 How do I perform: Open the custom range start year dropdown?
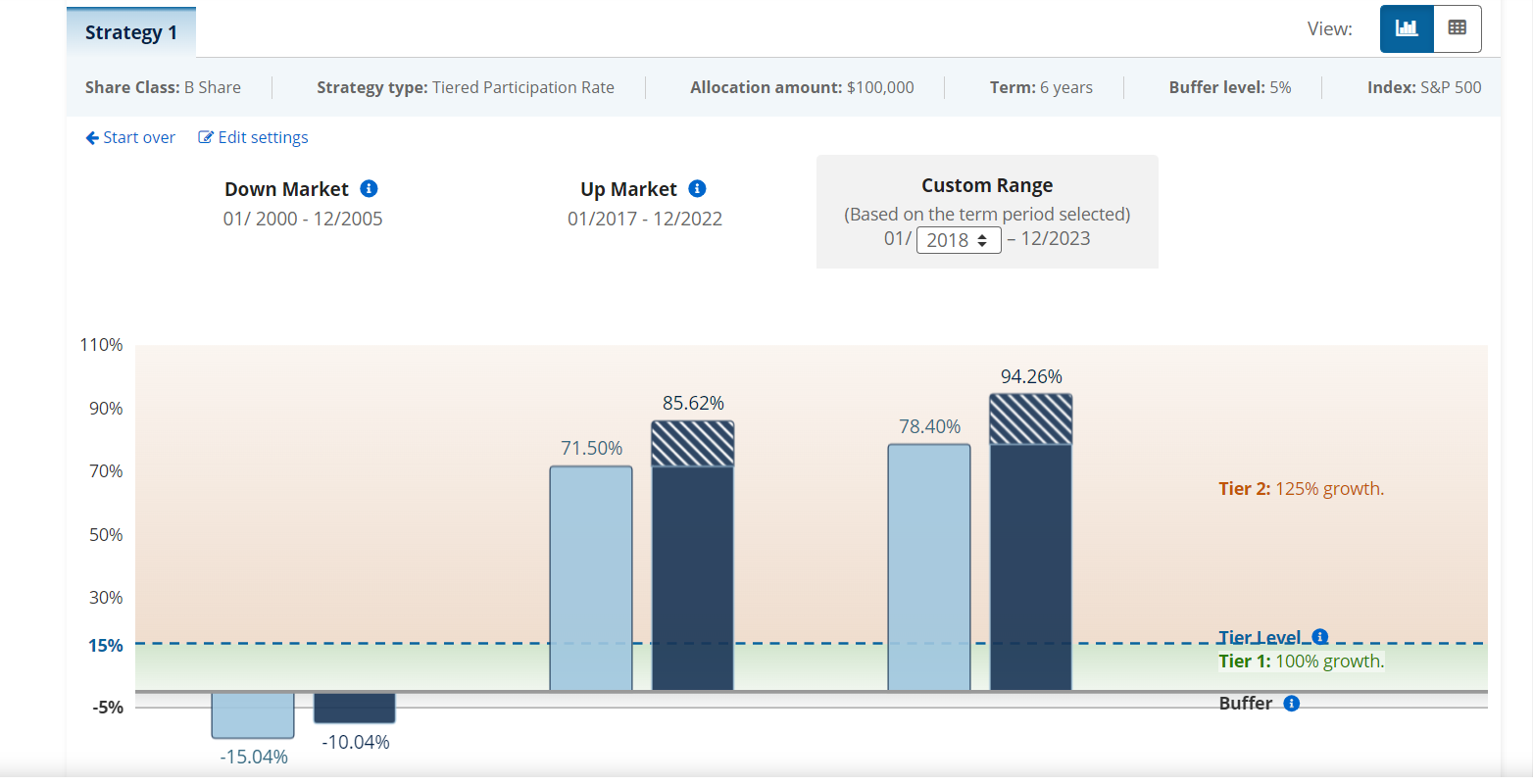pos(958,240)
